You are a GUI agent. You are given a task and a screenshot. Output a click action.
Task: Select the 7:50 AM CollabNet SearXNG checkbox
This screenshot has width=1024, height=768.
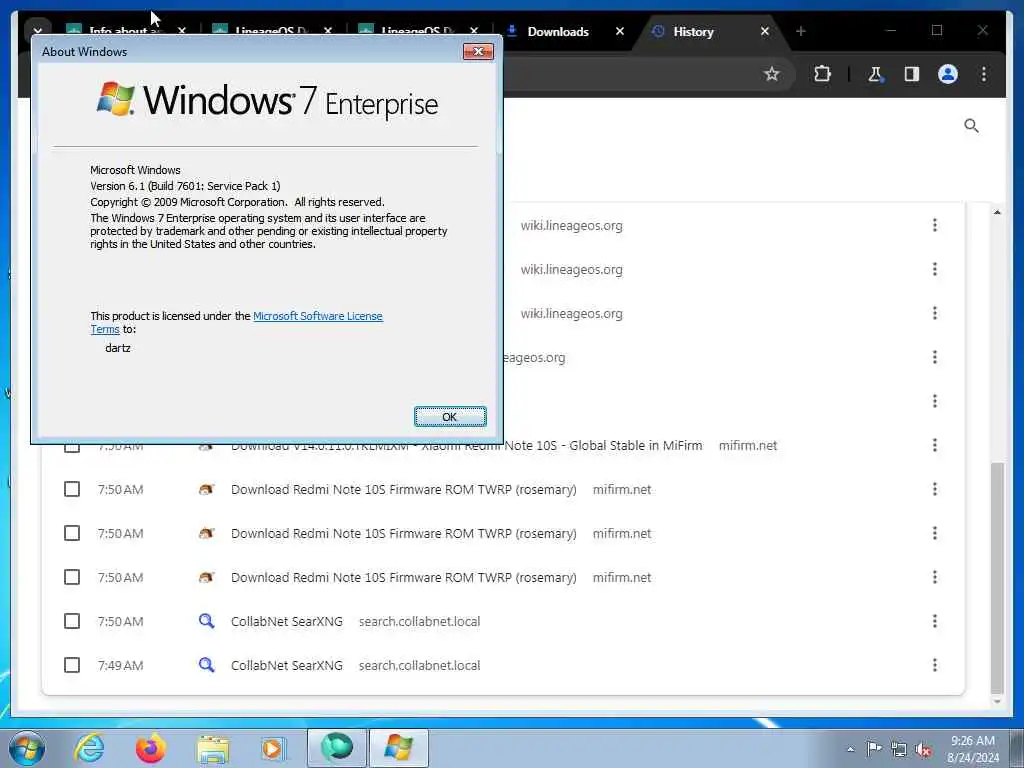(72, 621)
